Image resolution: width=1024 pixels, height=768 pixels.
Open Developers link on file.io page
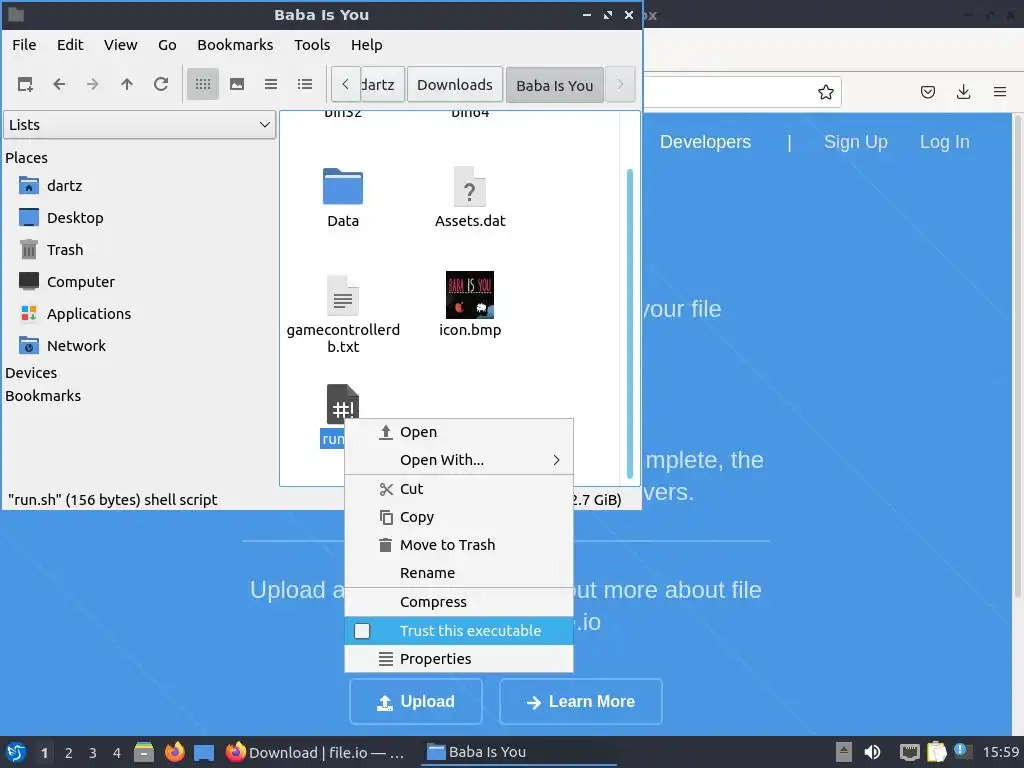pos(705,142)
